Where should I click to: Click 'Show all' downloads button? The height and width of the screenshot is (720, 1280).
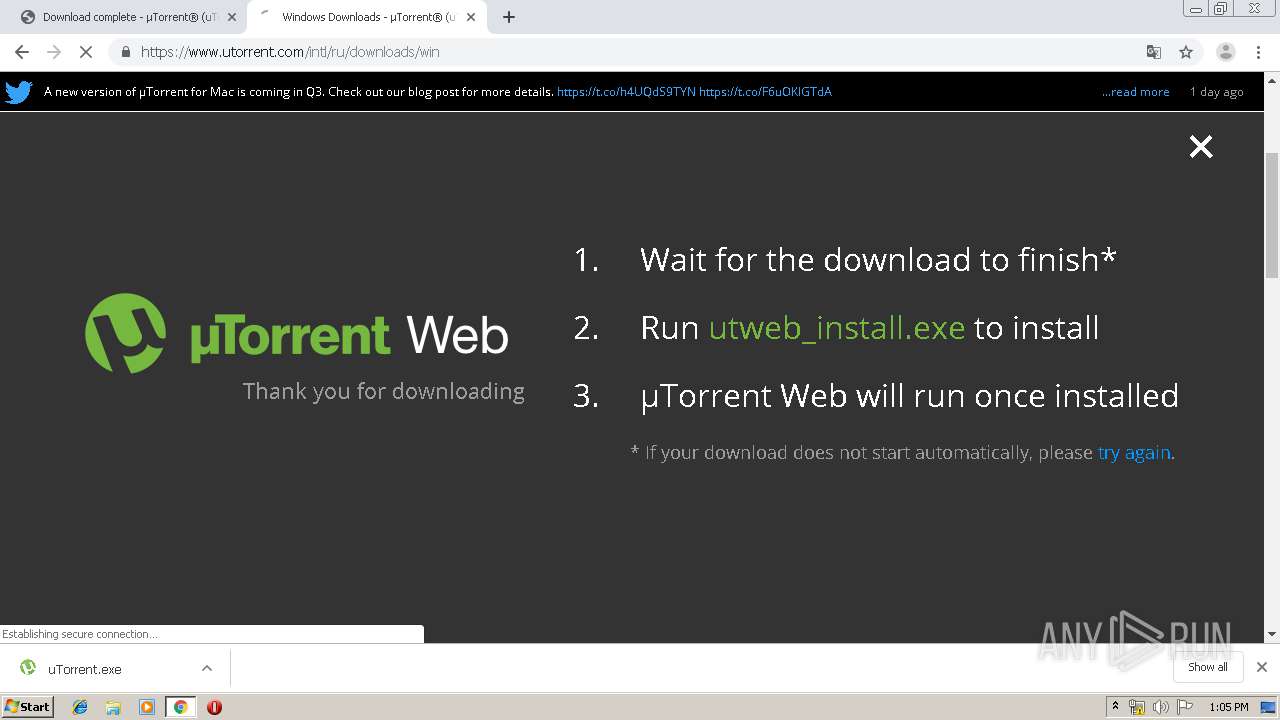[1207, 667]
